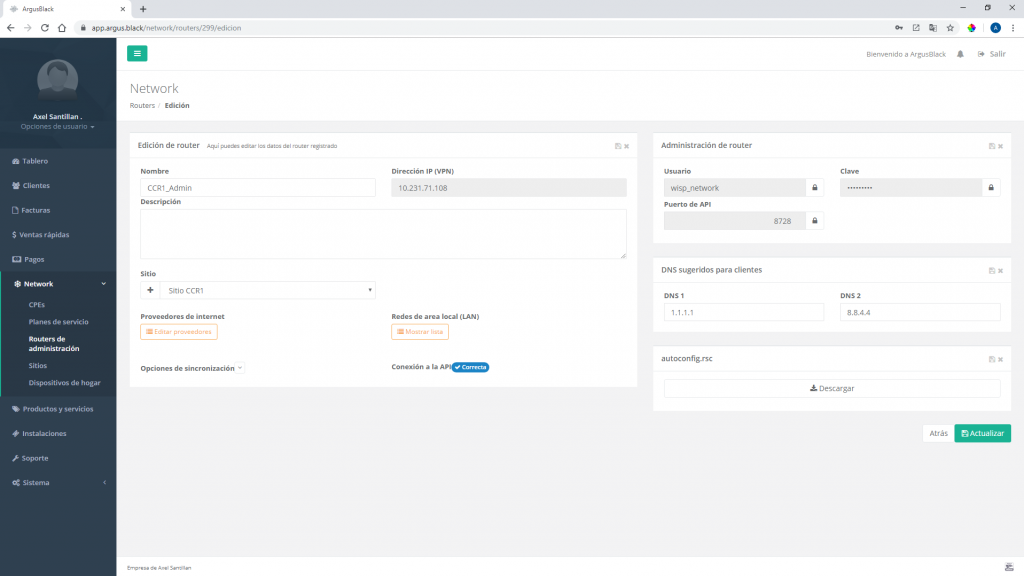Unlock the Usuario field lock icon
The width and height of the screenshot is (1024, 576).
814,188
